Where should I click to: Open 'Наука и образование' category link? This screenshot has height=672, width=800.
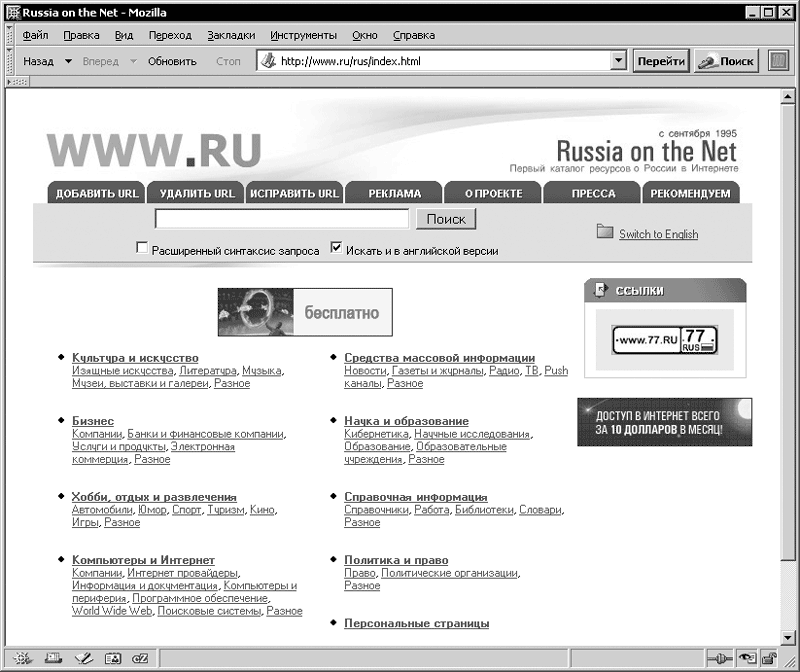(407, 421)
